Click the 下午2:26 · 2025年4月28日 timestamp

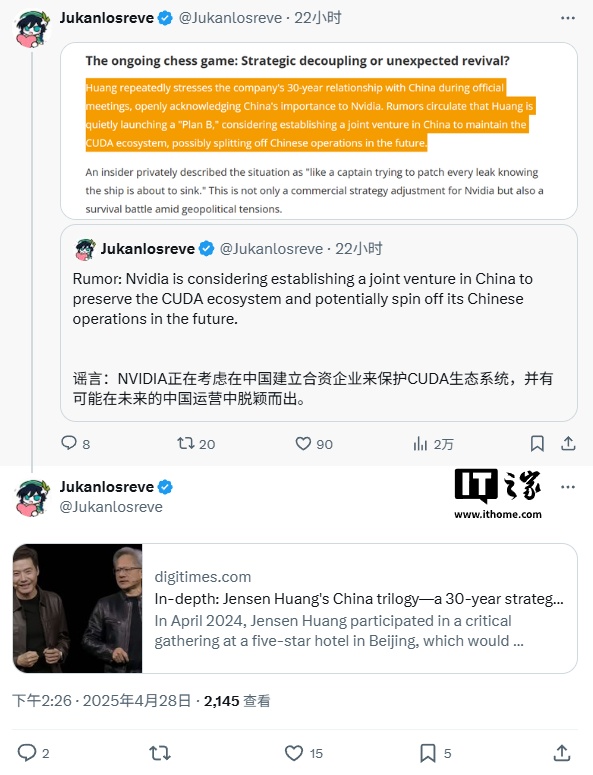[101, 701]
